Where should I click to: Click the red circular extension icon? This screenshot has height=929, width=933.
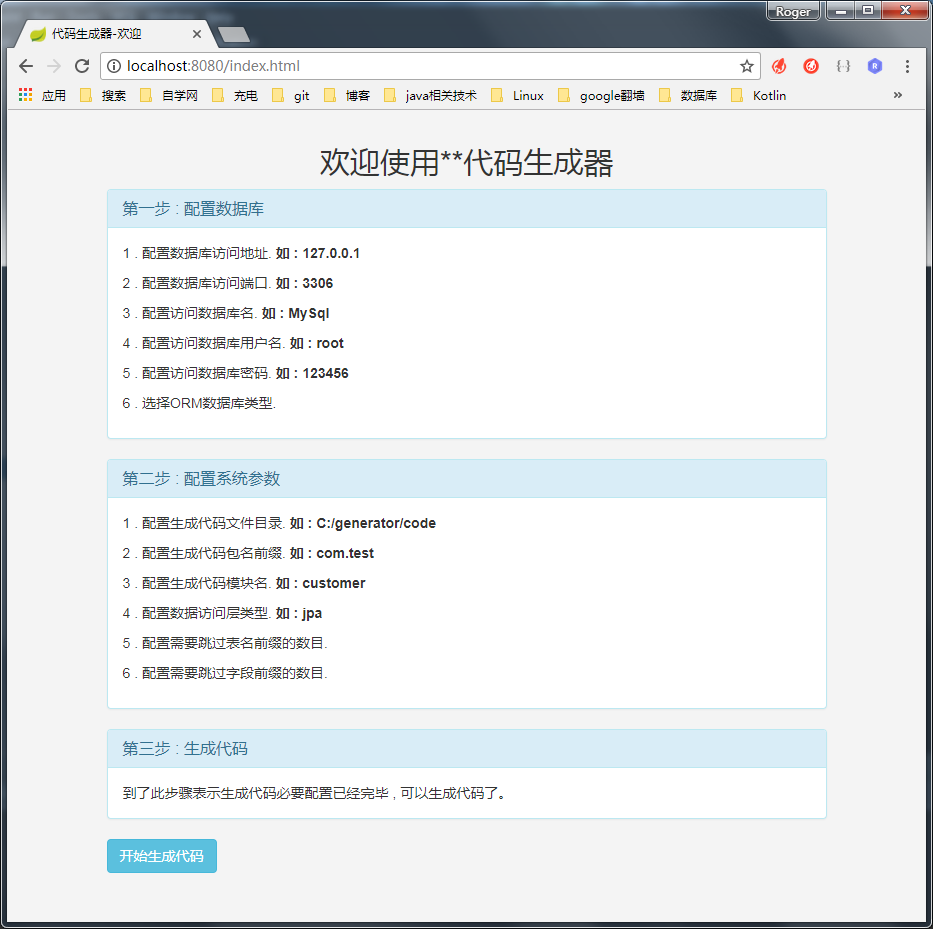pos(811,66)
